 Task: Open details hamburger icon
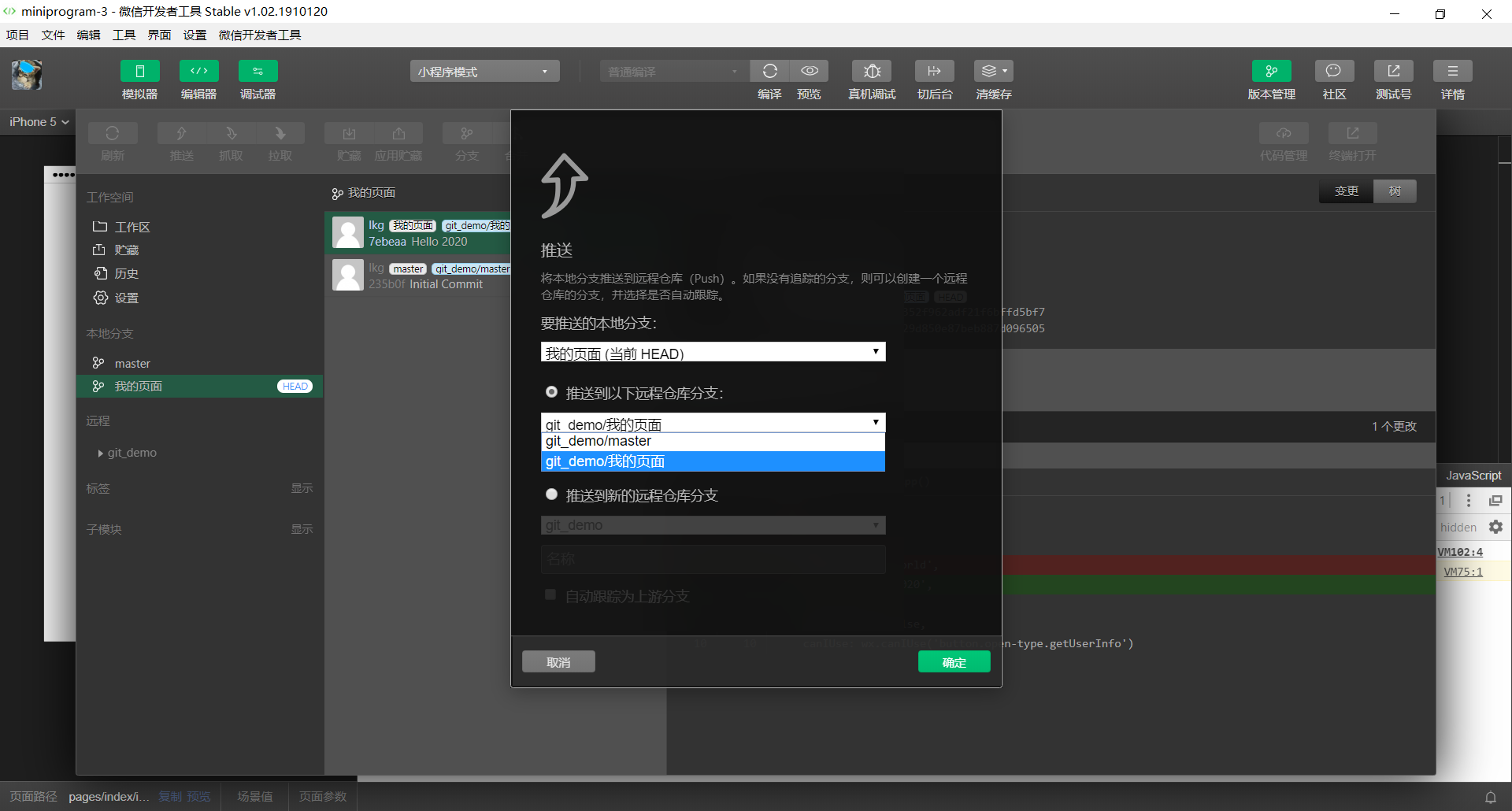click(1453, 71)
